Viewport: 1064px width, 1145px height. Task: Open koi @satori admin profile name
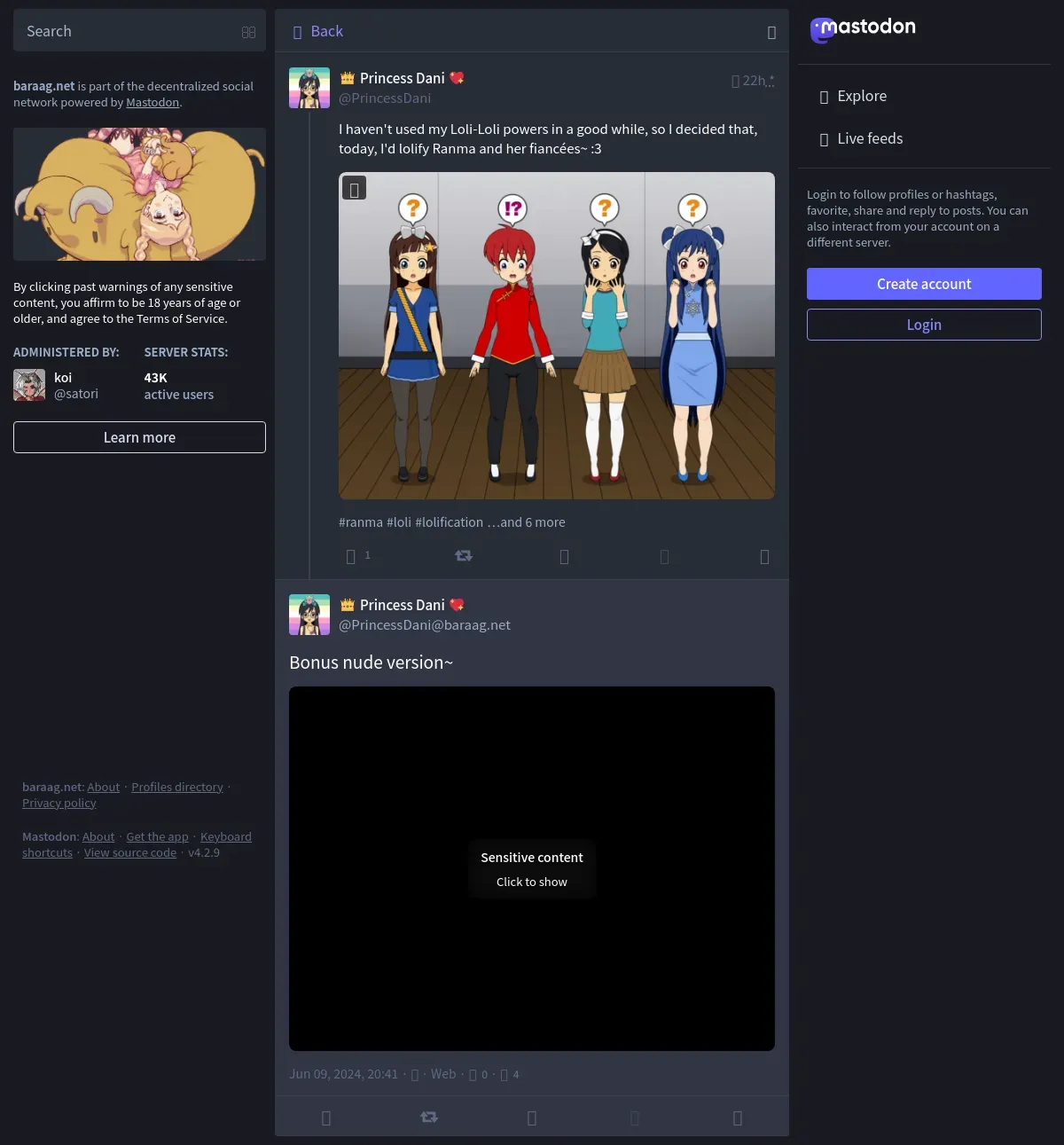pos(76,386)
